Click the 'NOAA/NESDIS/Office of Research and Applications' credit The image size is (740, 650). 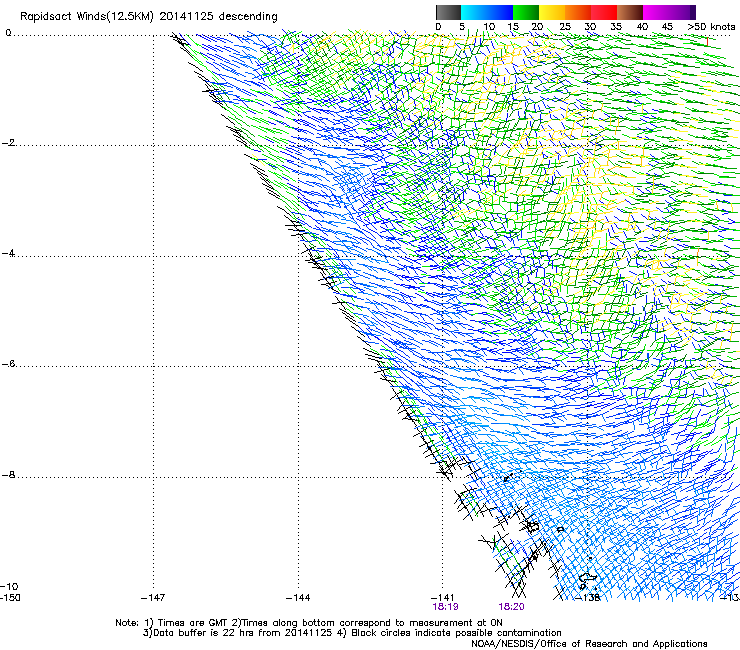pos(589,644)
